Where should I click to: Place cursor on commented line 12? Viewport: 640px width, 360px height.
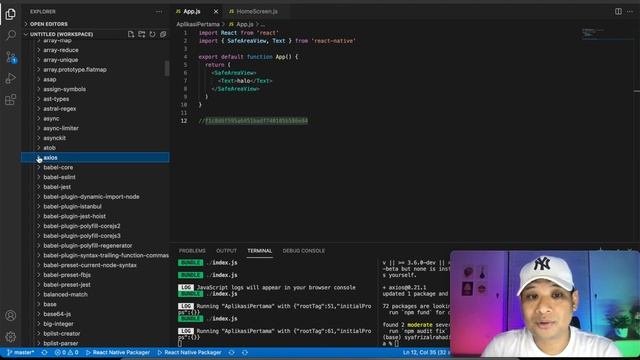point(253,121)
